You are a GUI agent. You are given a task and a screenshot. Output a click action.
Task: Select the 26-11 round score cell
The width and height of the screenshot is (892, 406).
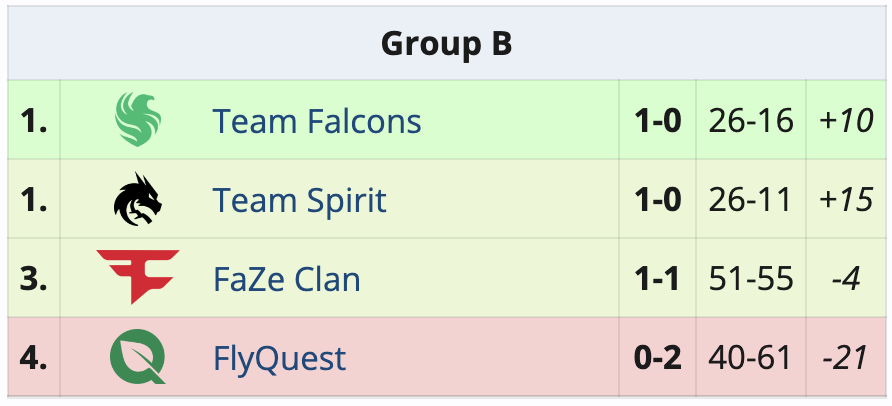coord(750,200)
